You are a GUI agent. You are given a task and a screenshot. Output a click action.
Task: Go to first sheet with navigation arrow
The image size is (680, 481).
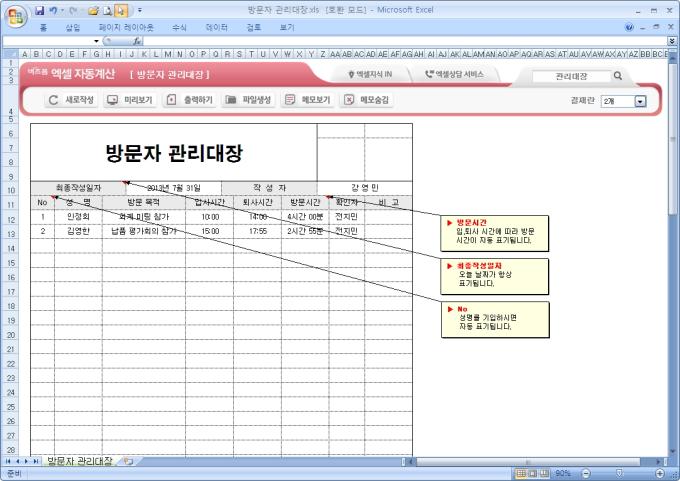8,461
